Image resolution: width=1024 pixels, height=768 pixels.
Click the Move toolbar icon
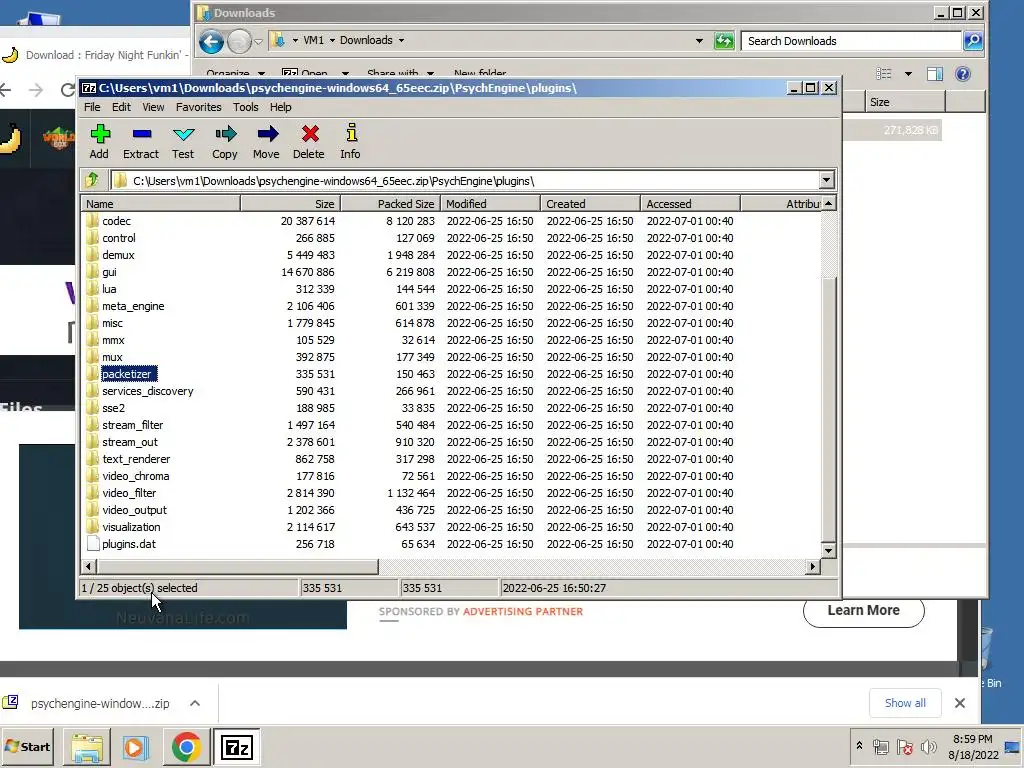point(267,134)
